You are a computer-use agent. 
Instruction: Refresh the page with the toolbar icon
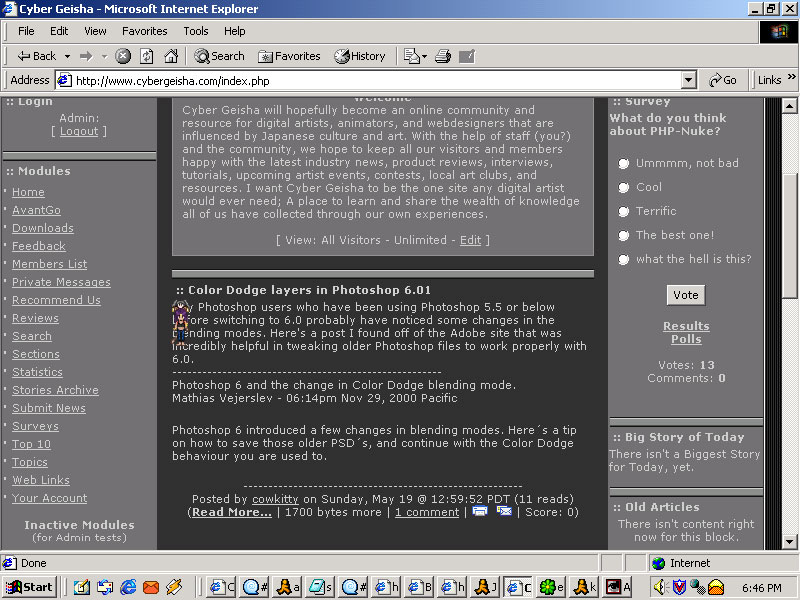147,56
